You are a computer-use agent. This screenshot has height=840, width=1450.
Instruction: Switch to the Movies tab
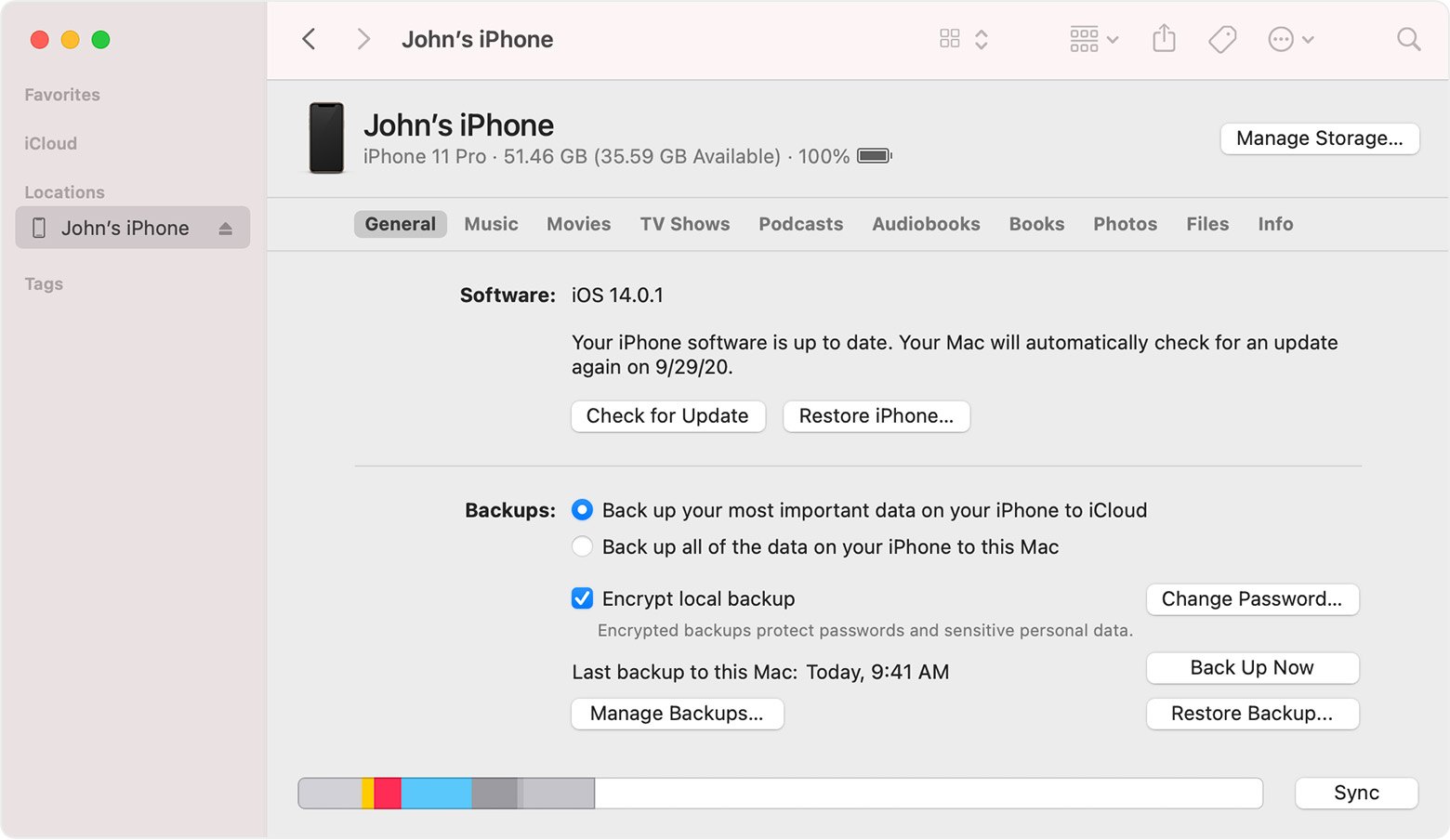tap(579, 224)
